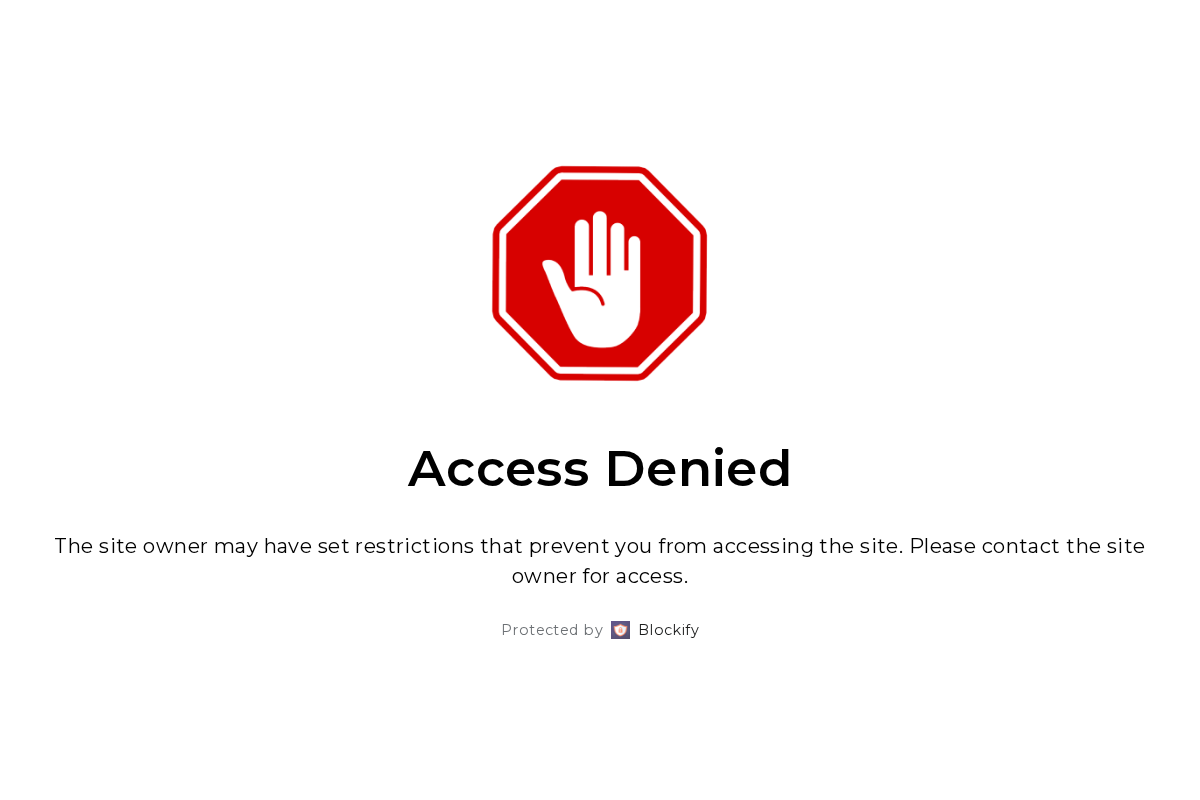The height and width of the screenshot is (800, 1200).
Task: Click the phrase "accessing the site"
Action: [807, 546]
